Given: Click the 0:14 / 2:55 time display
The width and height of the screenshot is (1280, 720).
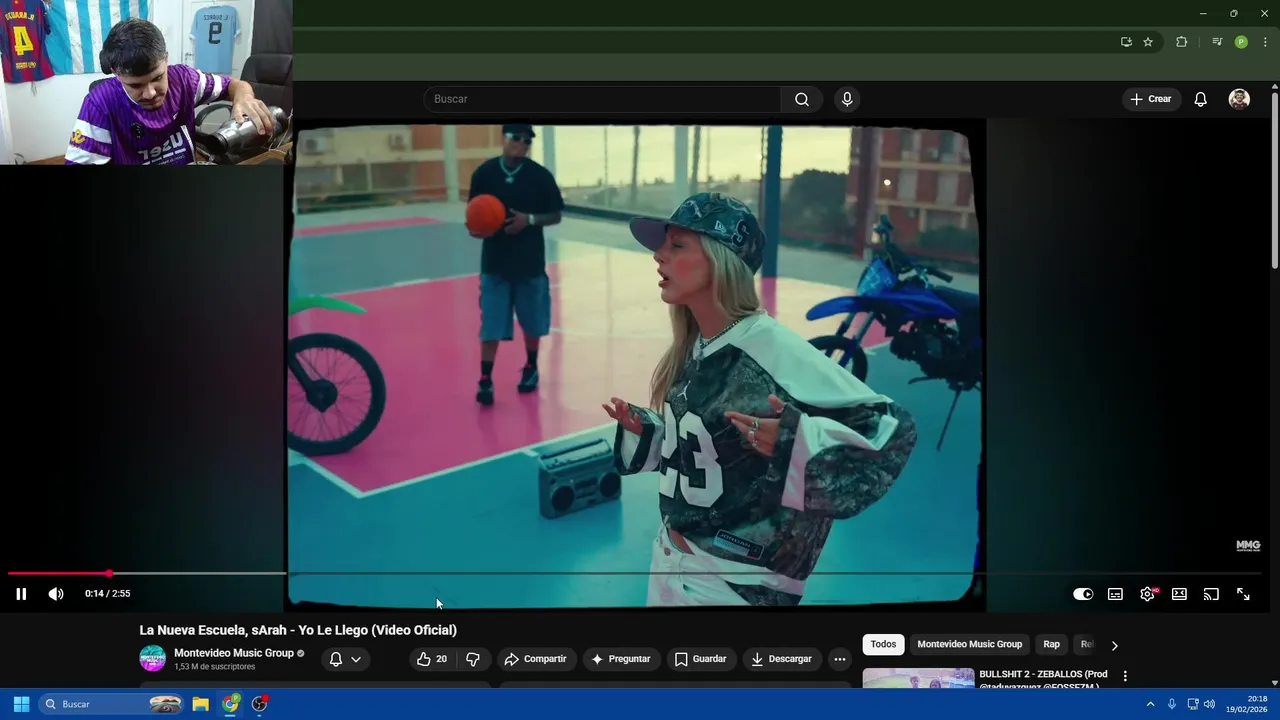Looking at the screenshot, I should pos(107,594).
